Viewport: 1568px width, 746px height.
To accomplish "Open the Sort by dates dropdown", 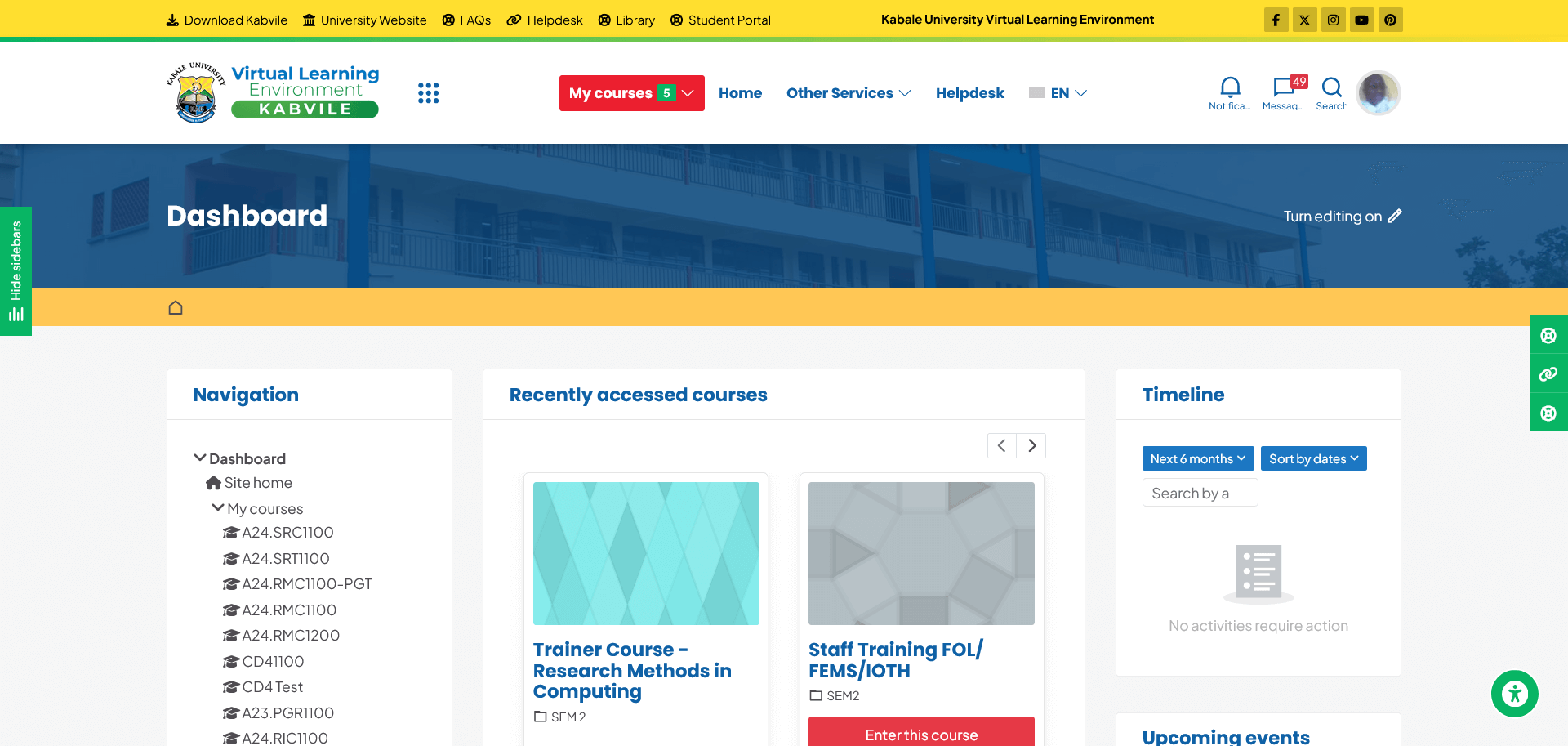I will pyautogui.click(x=1313, y=458).
